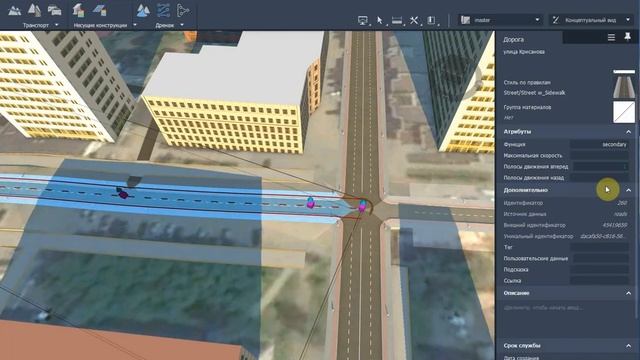Click the Подсказка input field
640x360 pixels.
[599, 269]
